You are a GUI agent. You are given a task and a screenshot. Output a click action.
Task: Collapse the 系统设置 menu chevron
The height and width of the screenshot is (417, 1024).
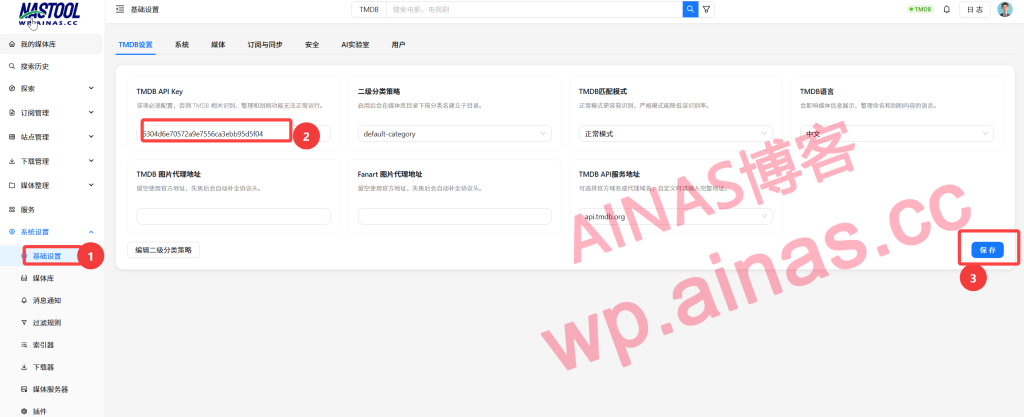point(91,232)
